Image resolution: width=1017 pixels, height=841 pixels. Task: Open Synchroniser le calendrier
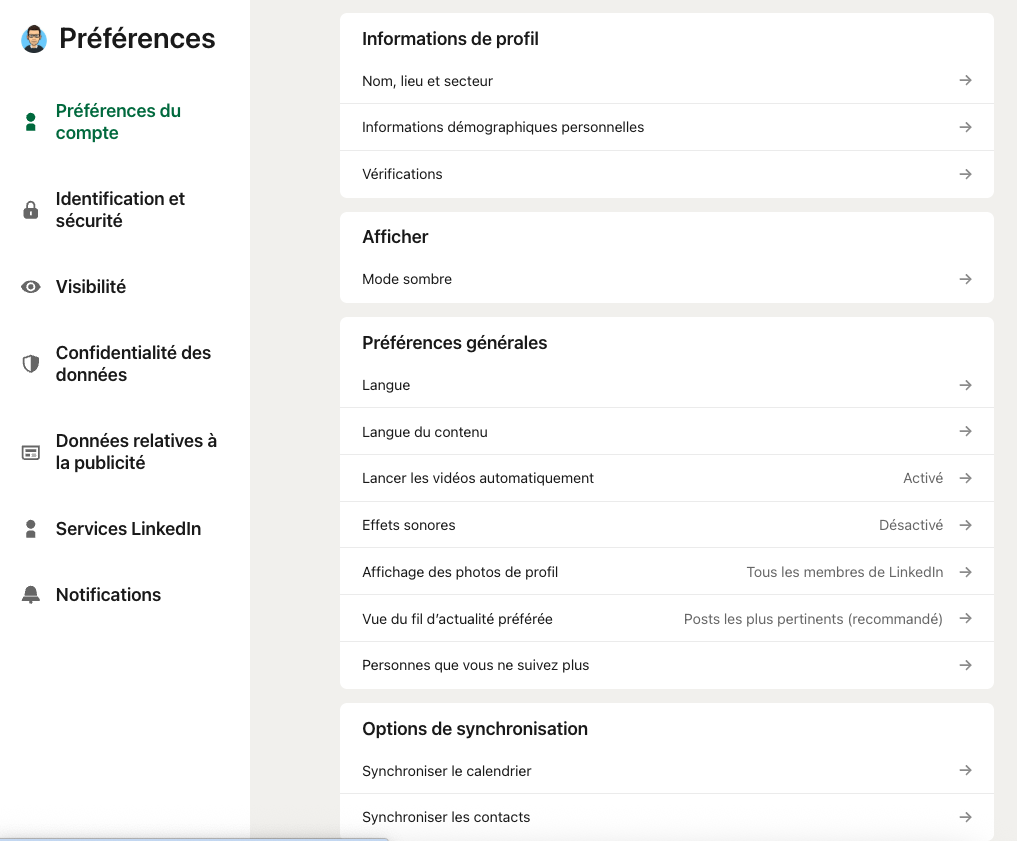pos(447,771)
